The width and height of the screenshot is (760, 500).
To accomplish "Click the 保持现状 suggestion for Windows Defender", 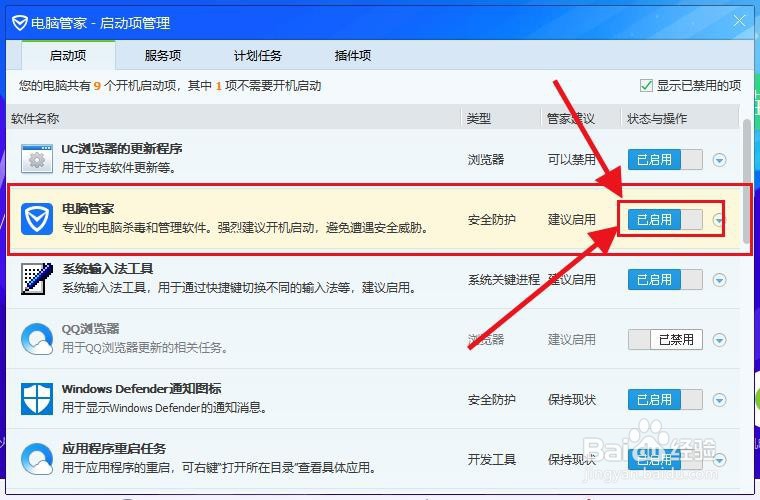I will coord(572,400).
